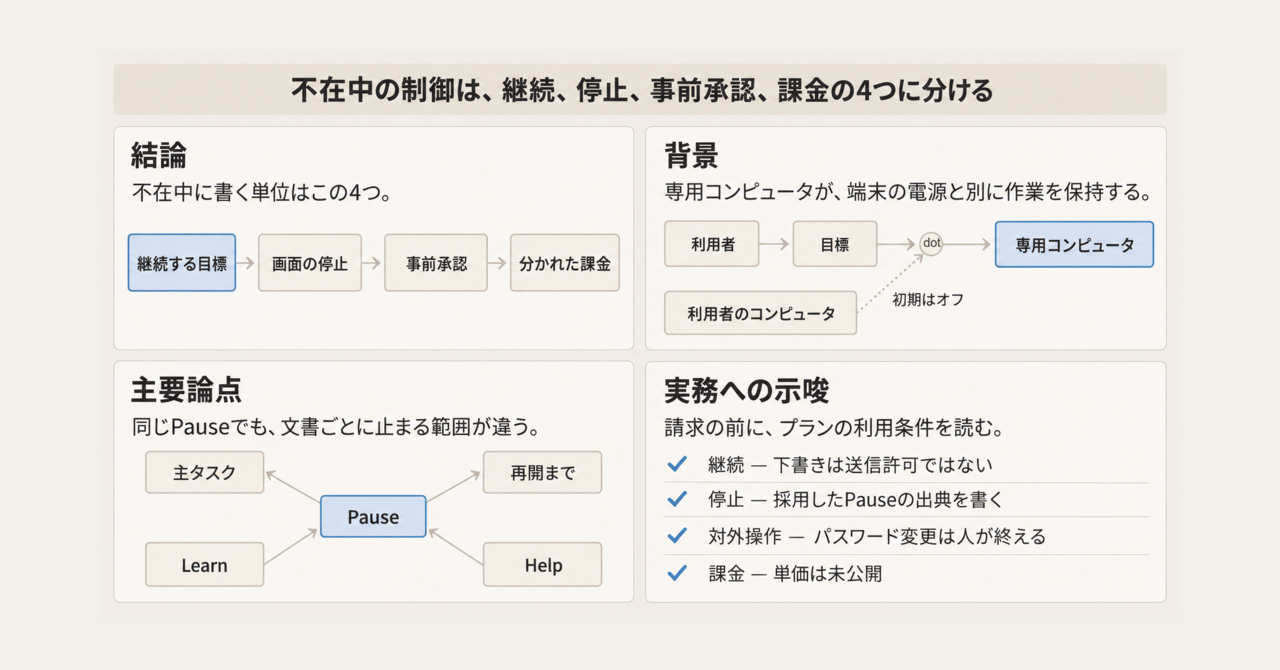Click text 不在中に書く単位はこの4つ。

[261, 194]
